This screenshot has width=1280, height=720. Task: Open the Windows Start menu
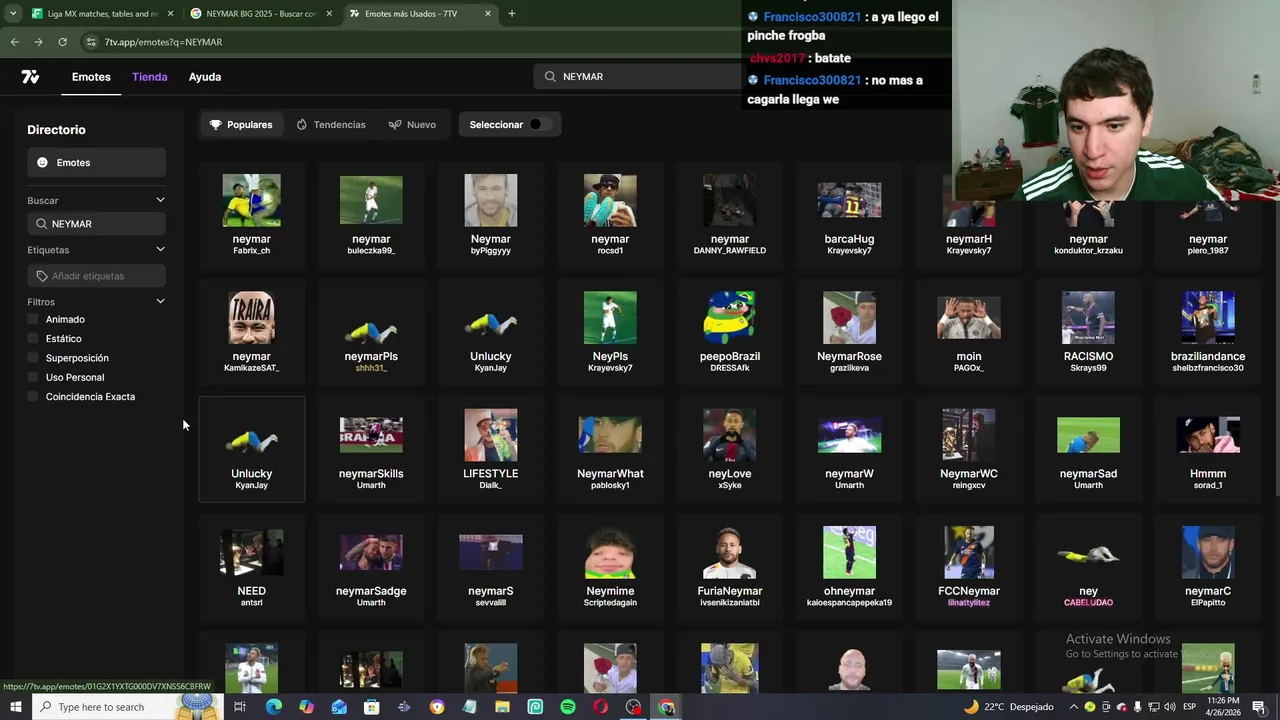(15, 707)
